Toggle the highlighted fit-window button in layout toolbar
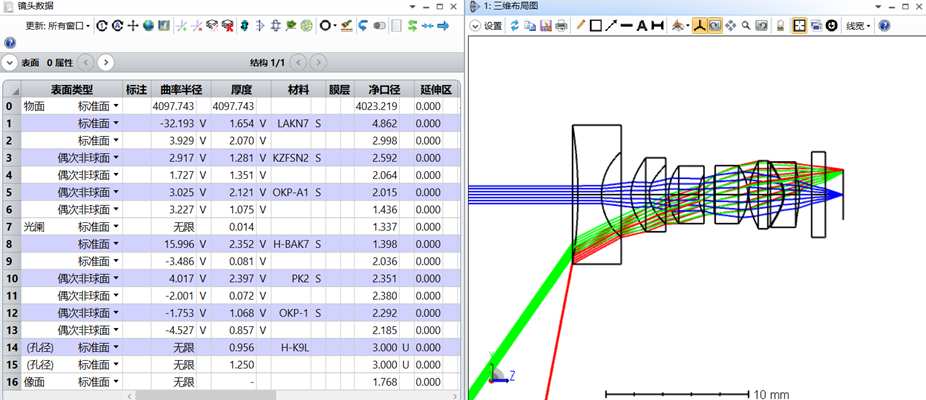The height and width of the screenshot is (400, 926). tap(799, 26)
